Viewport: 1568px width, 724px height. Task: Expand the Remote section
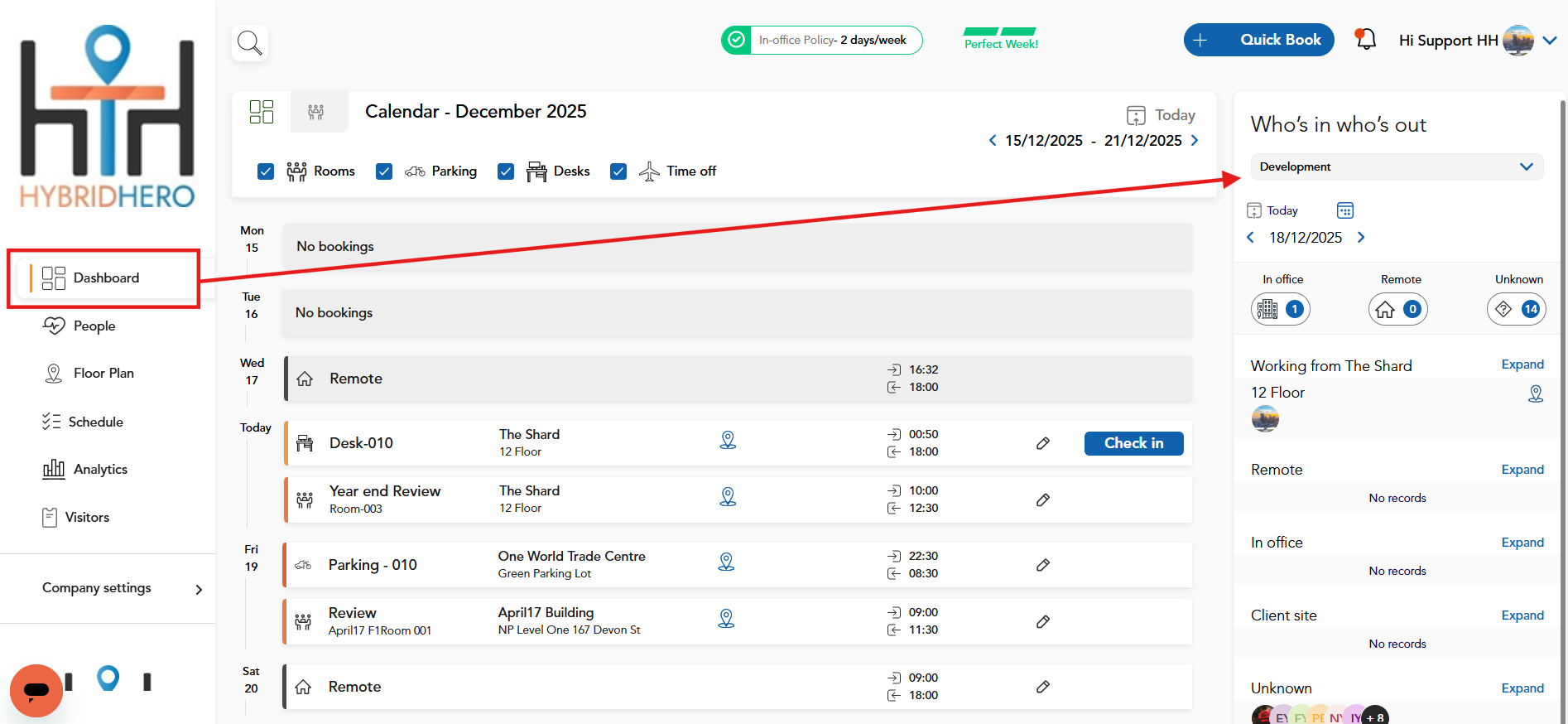point(1522,470)
